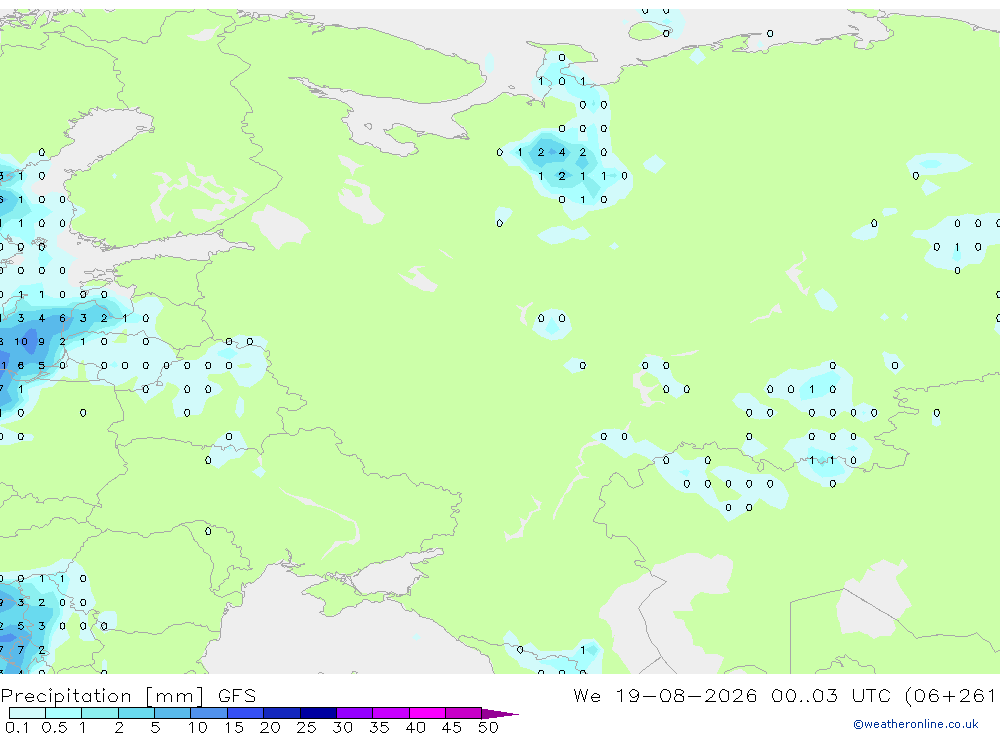Click the 25–30 mm dark navy legend swatch
This screenshot has height=733, width=1000.
(x=318, y=713)
